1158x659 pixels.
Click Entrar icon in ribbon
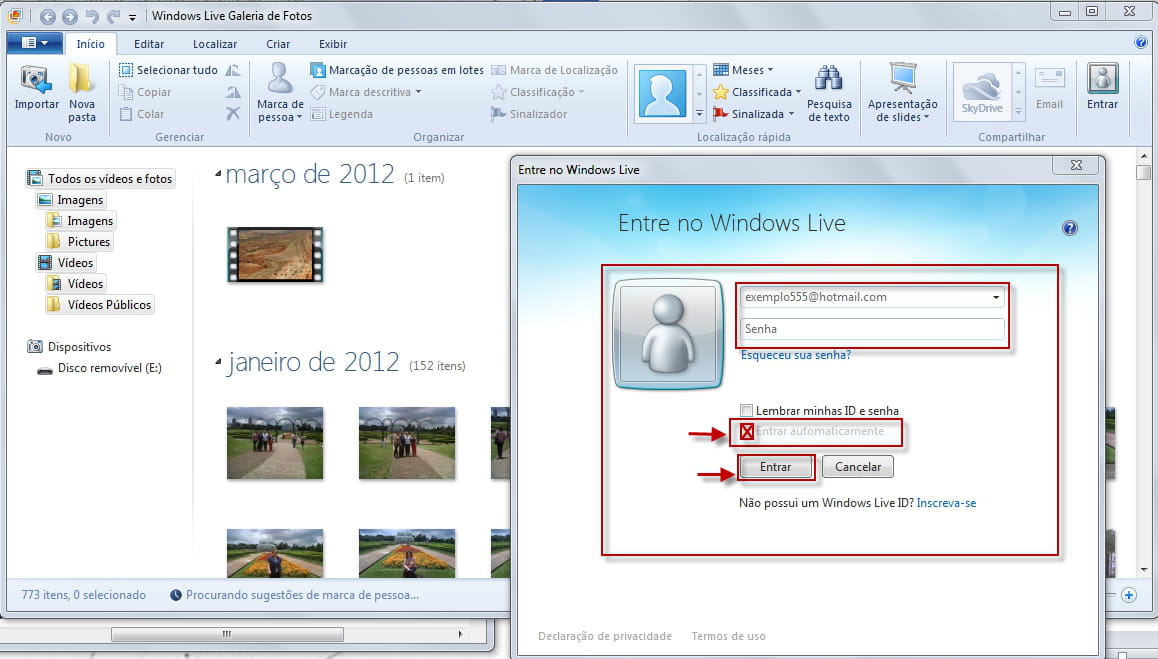[x=1102, y=79]
